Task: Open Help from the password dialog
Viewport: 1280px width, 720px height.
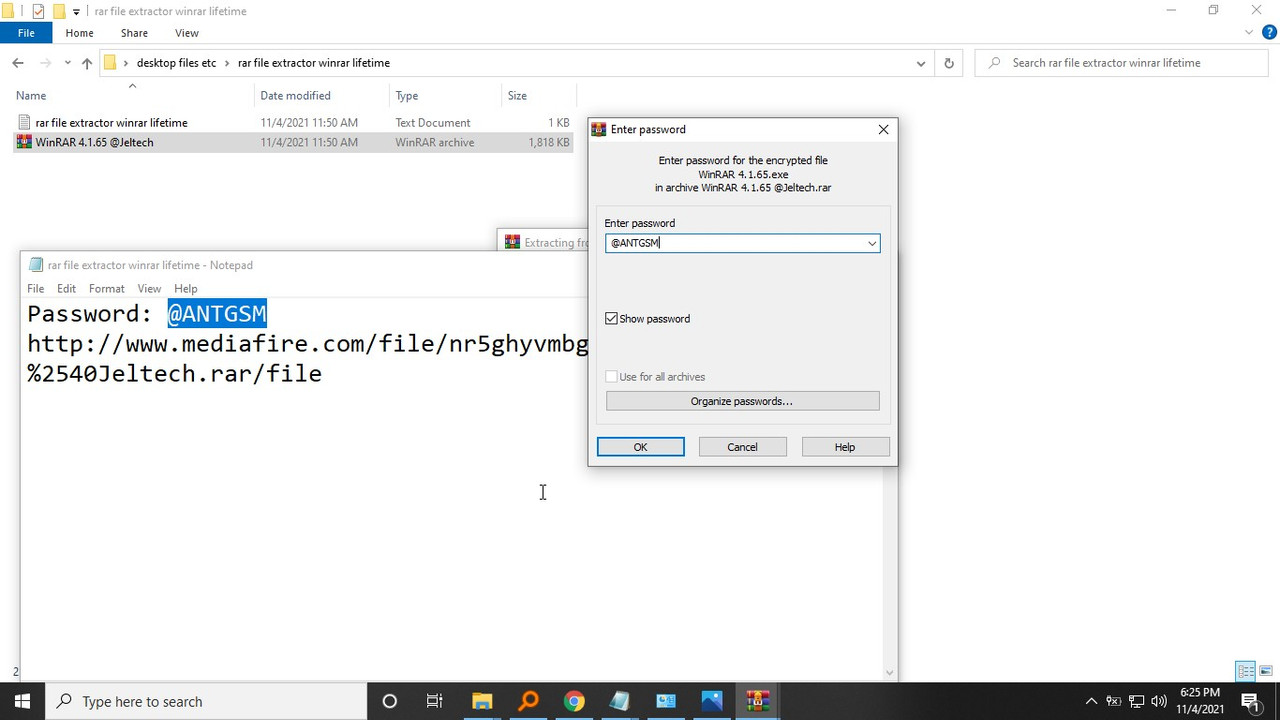Action: (845, 447)
